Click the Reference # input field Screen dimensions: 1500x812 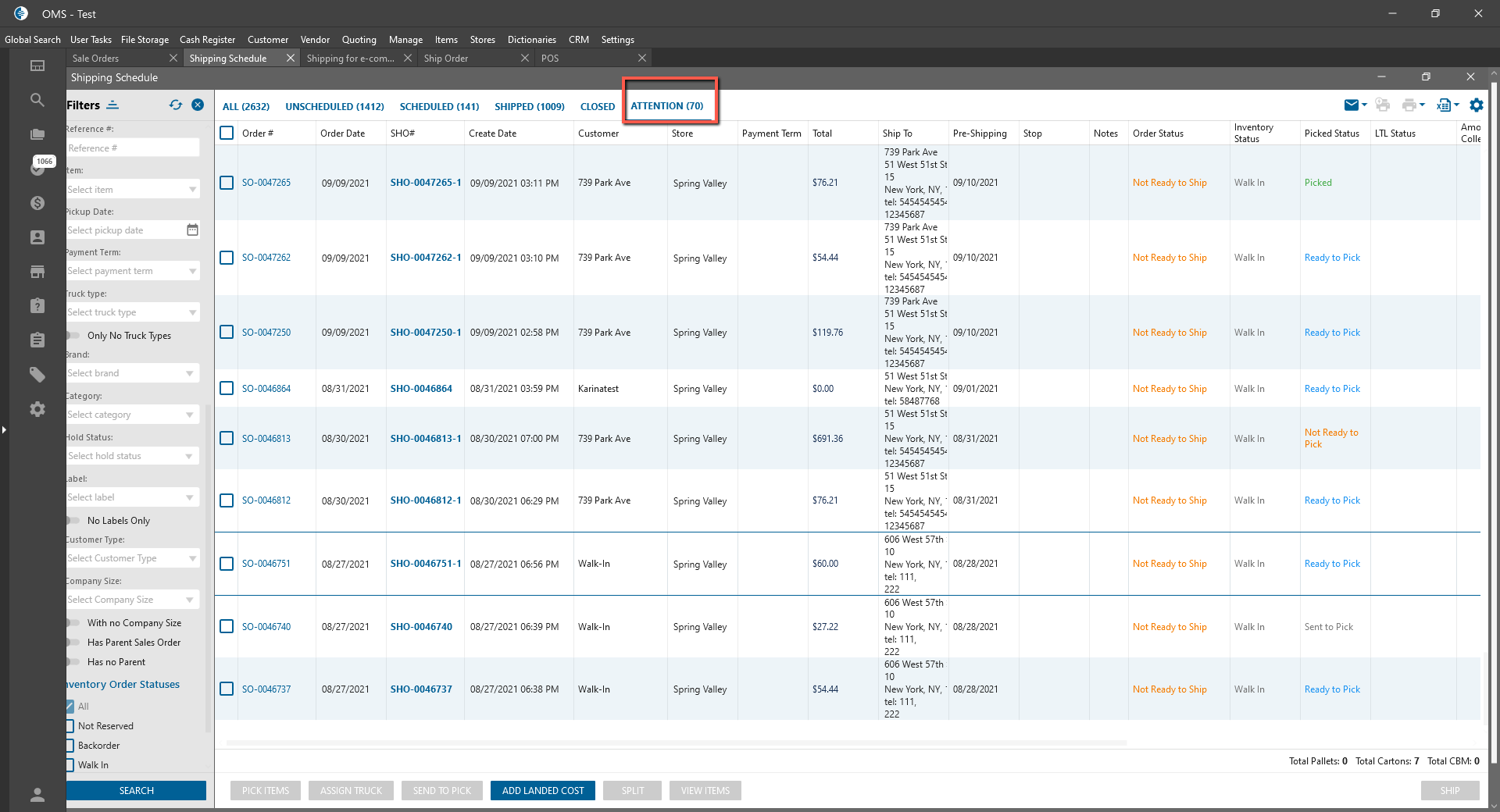133,148
